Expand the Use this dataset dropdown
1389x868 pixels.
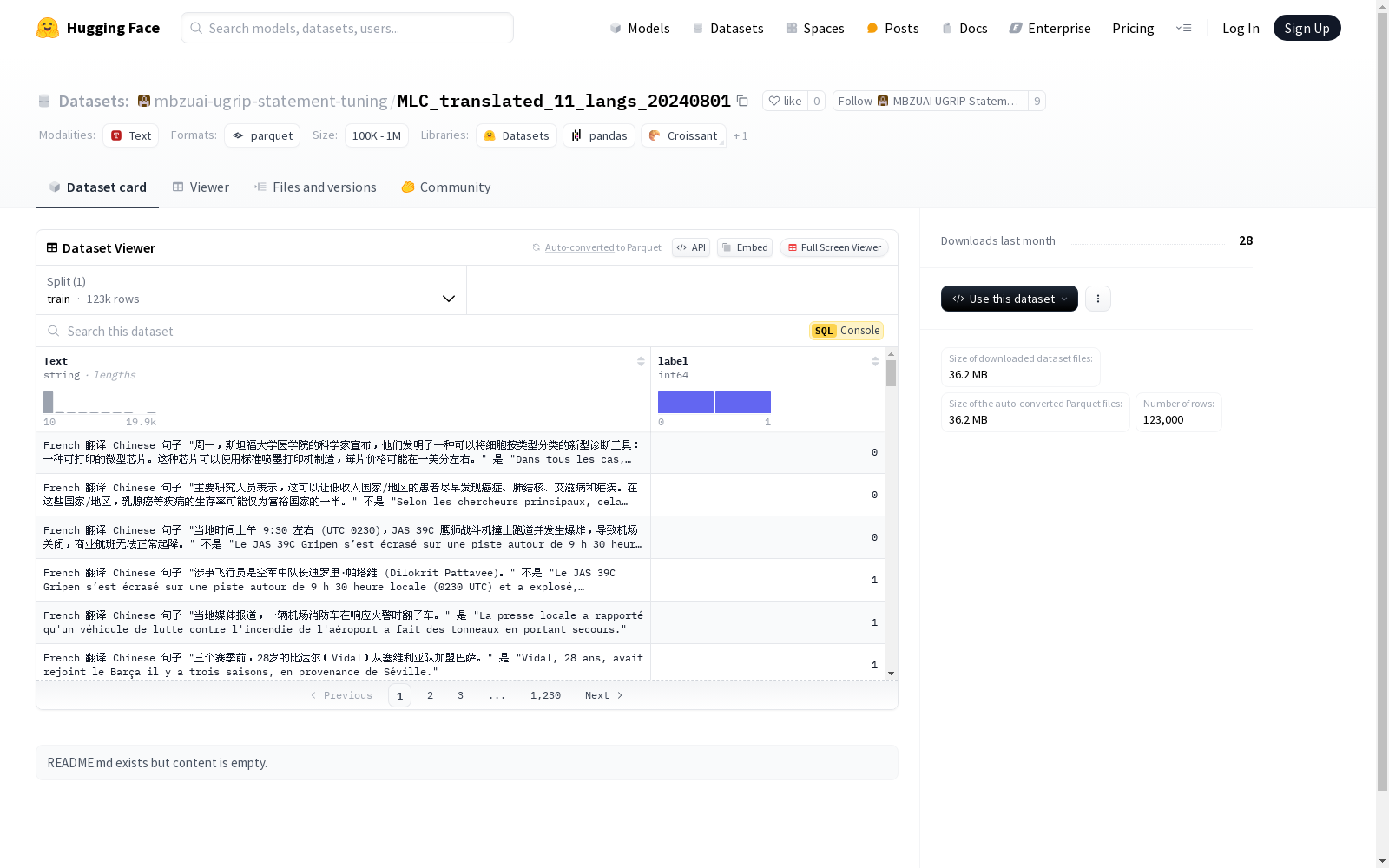click(x=1010, y=299)
